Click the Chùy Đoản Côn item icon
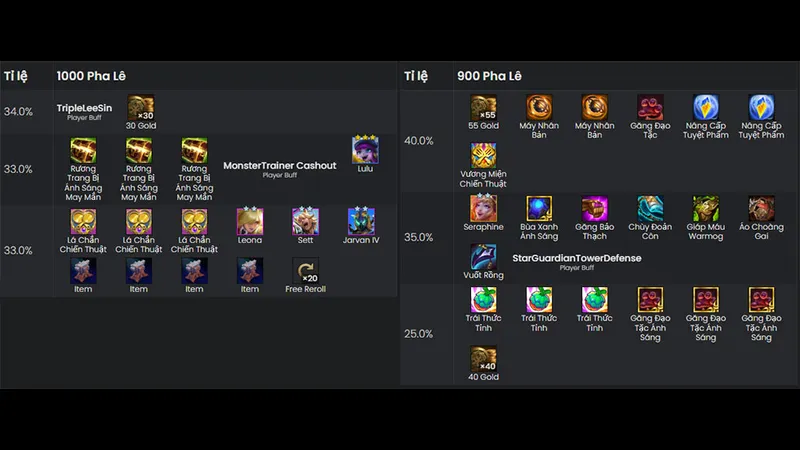 (650, 209)
